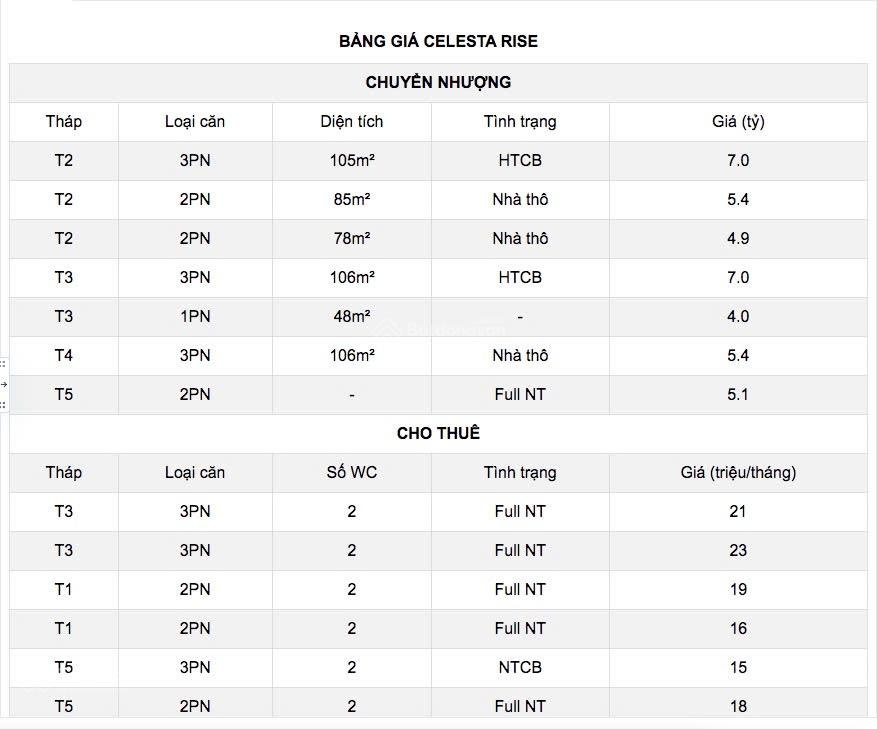Click the CHO THUÊ section header

[438, 434]
